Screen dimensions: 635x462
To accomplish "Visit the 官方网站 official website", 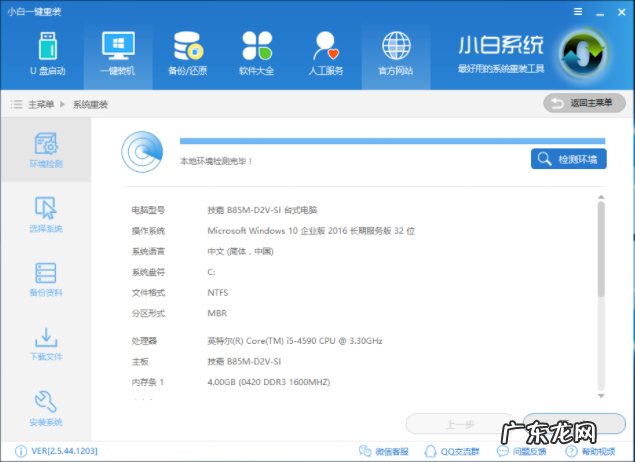I will tap(396, 55).
